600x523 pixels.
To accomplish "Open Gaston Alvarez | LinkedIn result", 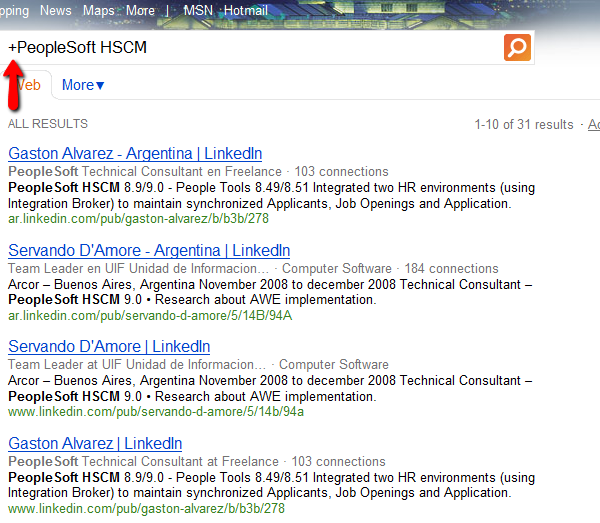I will point(95,444).
